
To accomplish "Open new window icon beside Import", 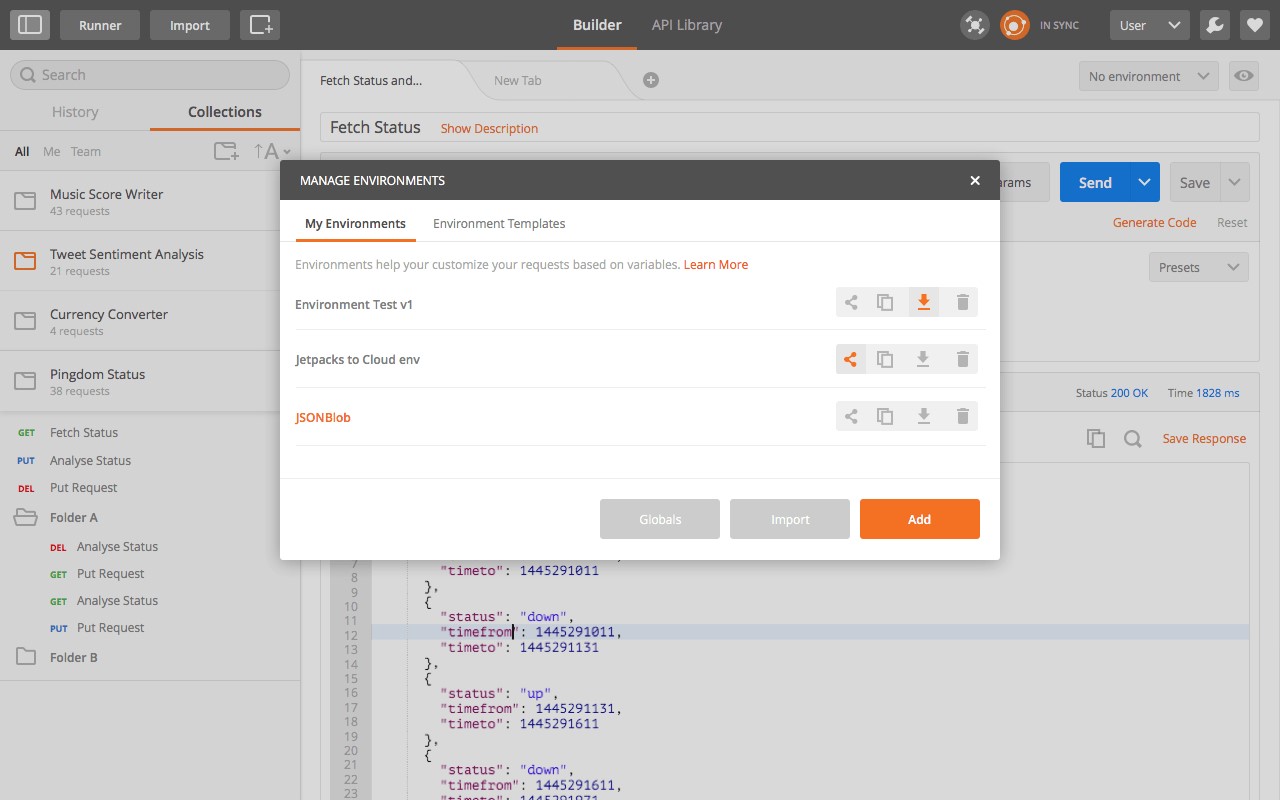I will 260,25.
